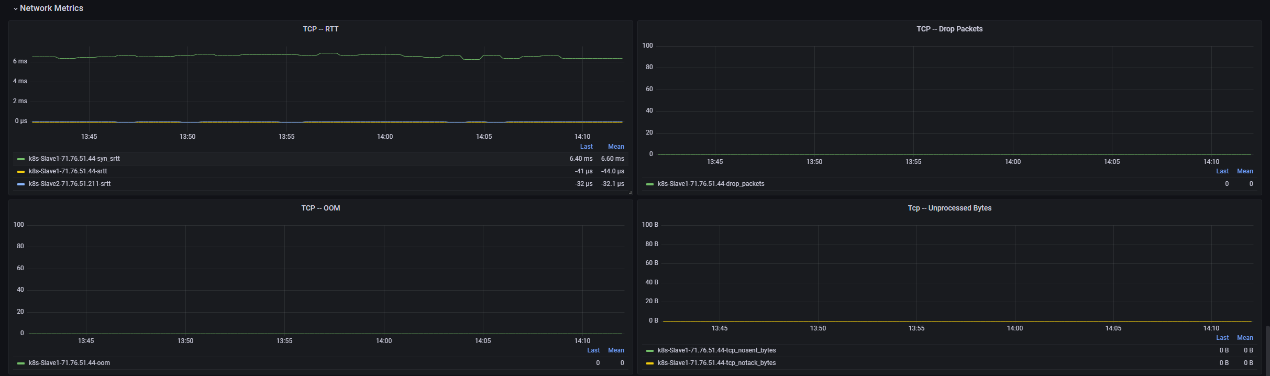The image size is (1270, 376).
Task: Click the yellow swatch beside tcp_notack_bytes
Action: [x=650, y=363]
